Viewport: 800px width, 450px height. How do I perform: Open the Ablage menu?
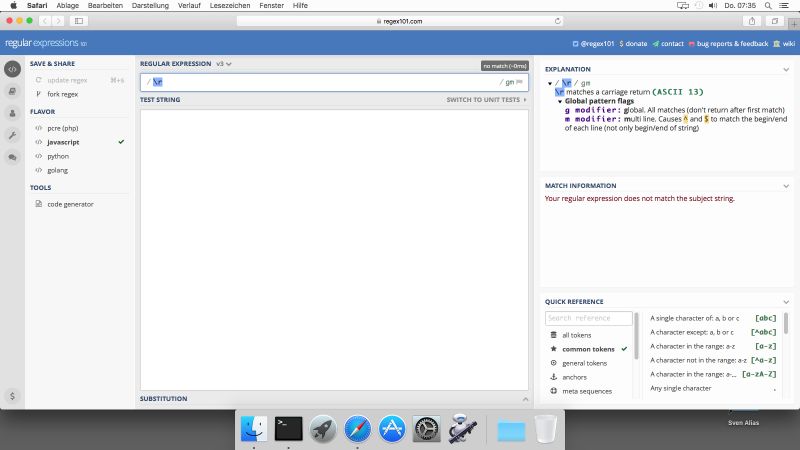click(67, 6)
